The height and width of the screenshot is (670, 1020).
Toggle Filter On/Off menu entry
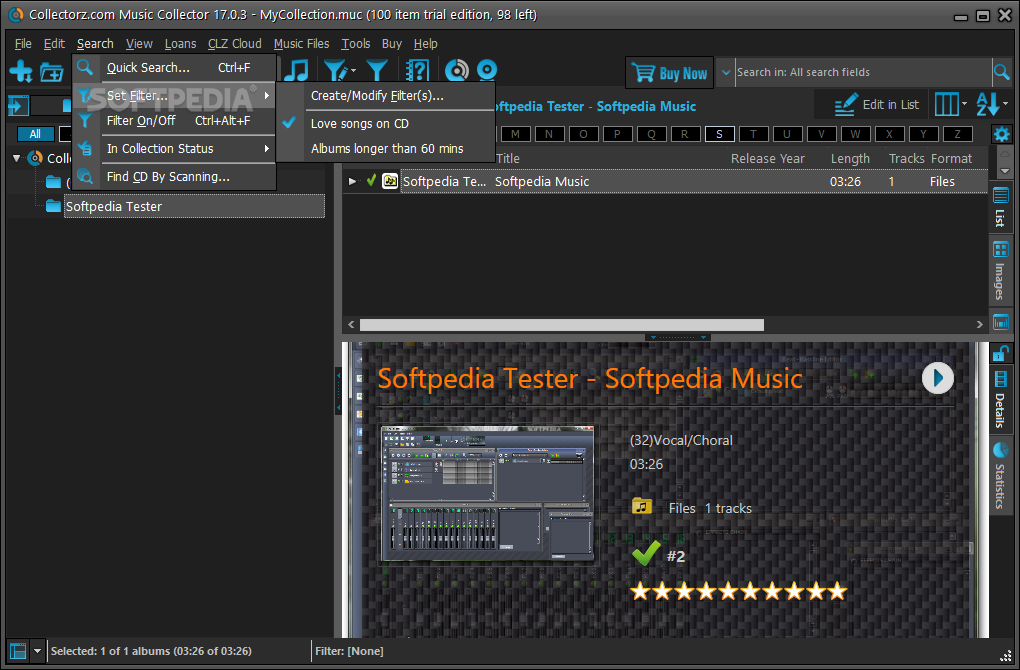174,120
